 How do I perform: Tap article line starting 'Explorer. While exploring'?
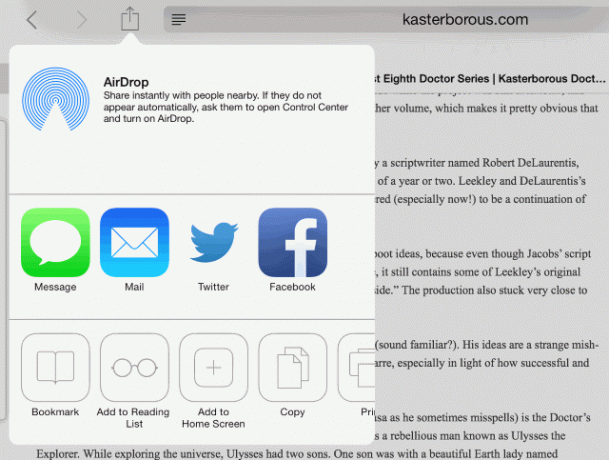click(x=297, y=453)
